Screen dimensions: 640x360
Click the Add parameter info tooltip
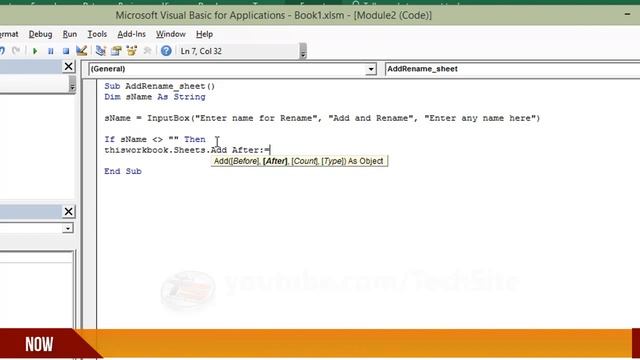[299, 161]
